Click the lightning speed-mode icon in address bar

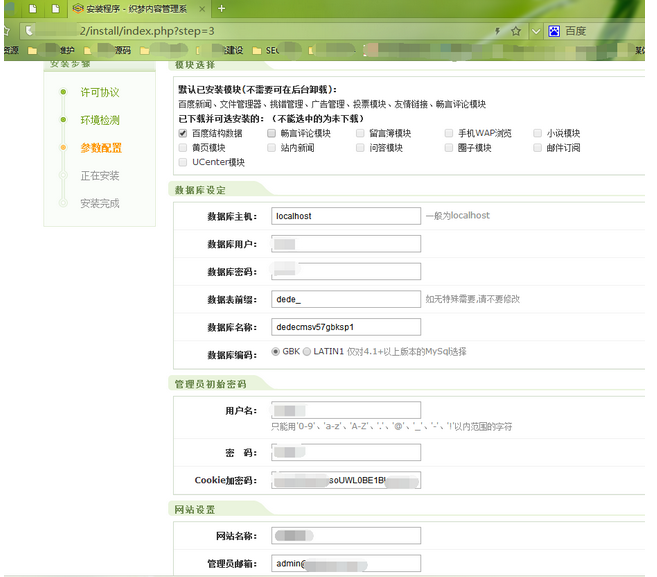[x=497, y=31]
